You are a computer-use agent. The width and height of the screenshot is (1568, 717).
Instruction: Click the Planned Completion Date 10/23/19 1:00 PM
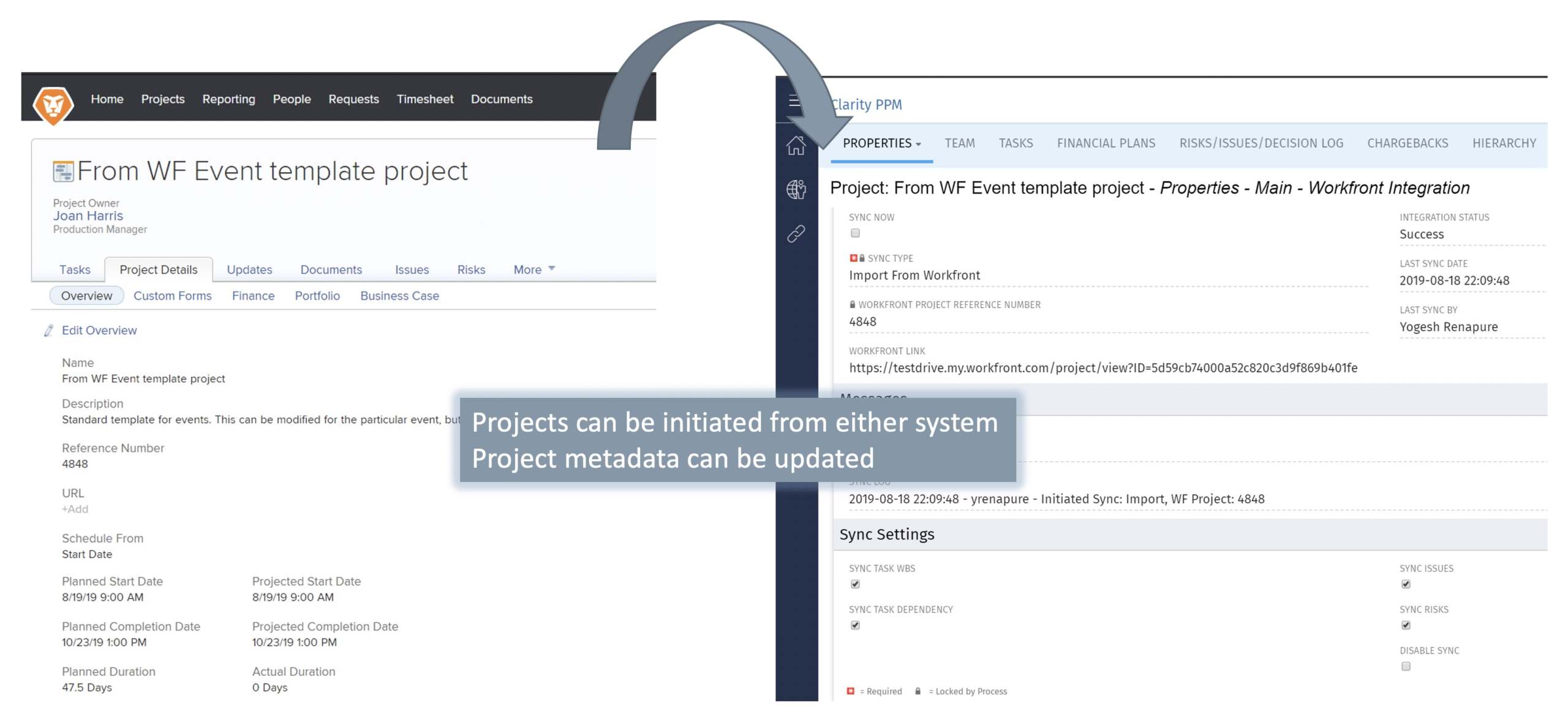point(104,642)
